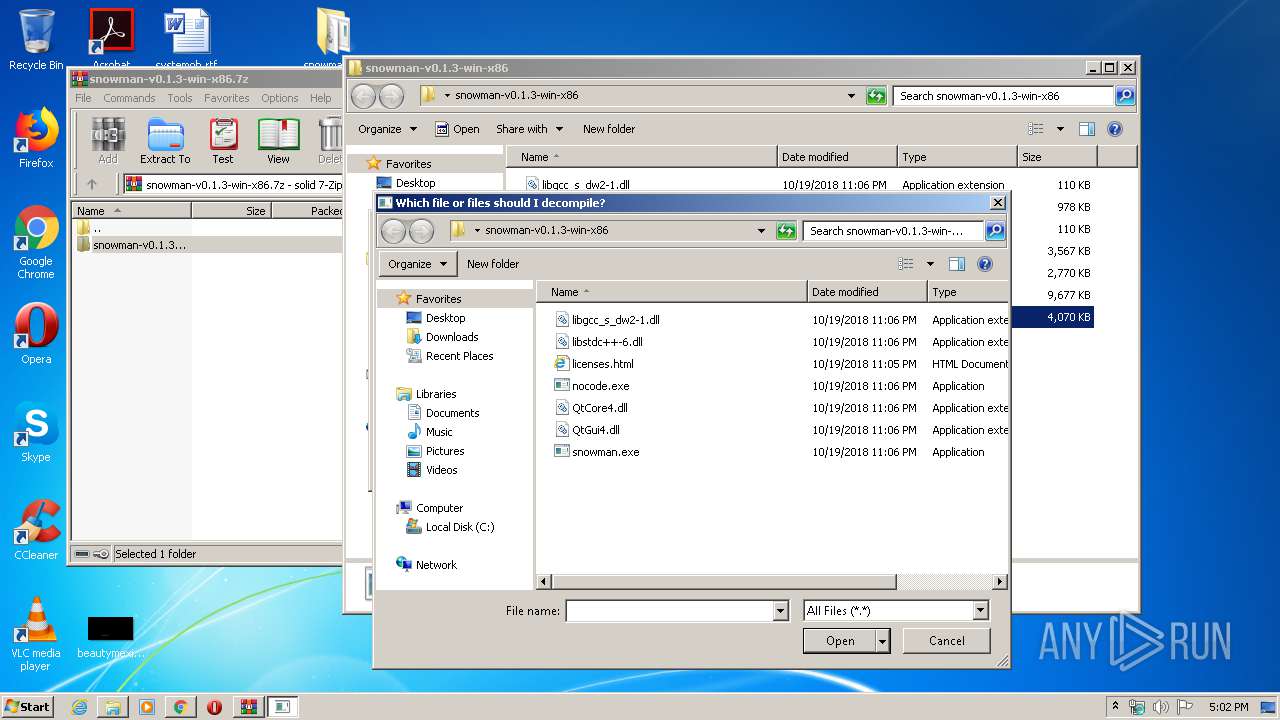Open Organize dropdown in Explorer window
The width and height of the screenshot is (1280, 720).
coord(387,129)
